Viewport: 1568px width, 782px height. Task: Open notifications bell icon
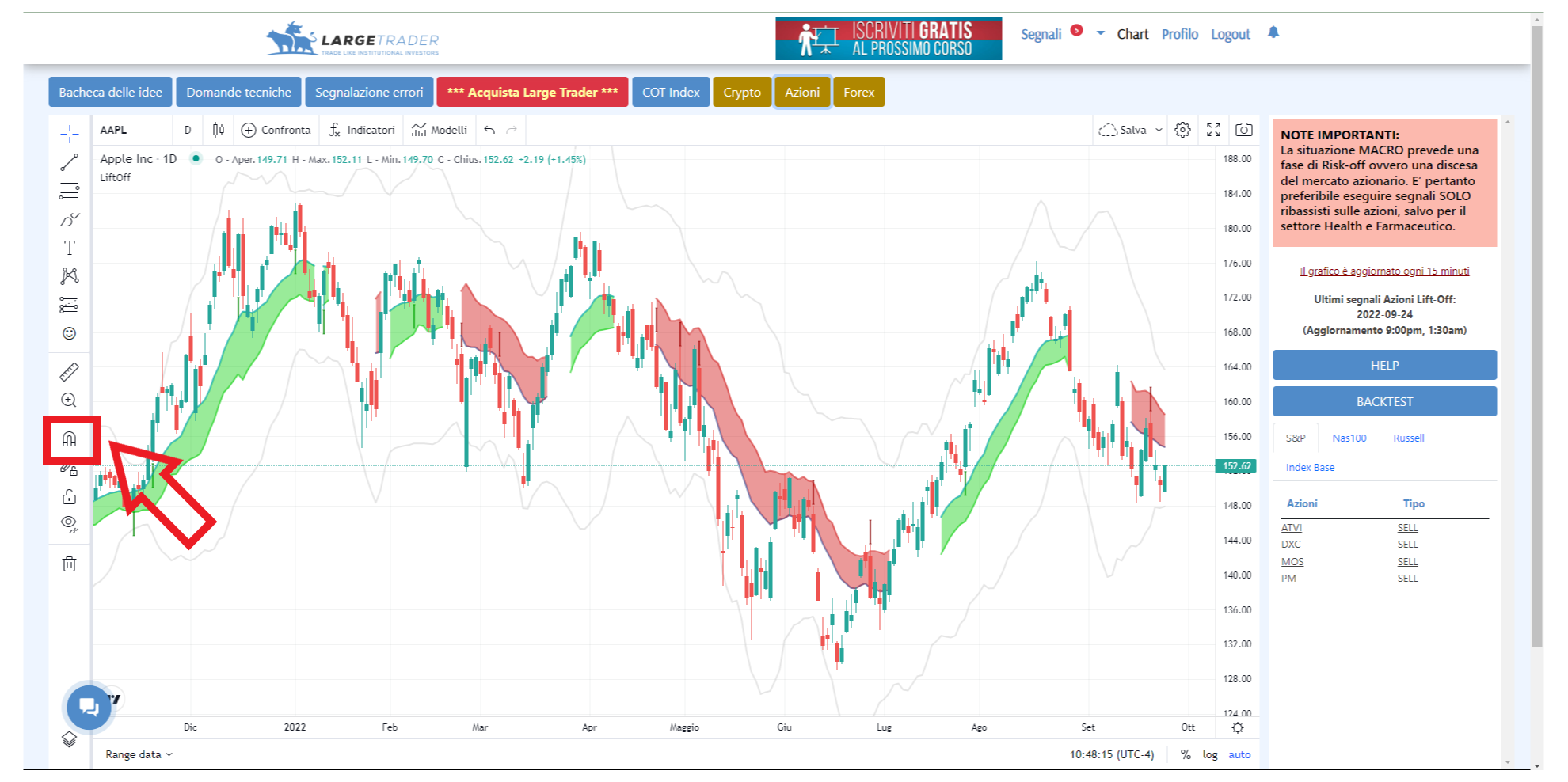click(x=1273, y=32)
